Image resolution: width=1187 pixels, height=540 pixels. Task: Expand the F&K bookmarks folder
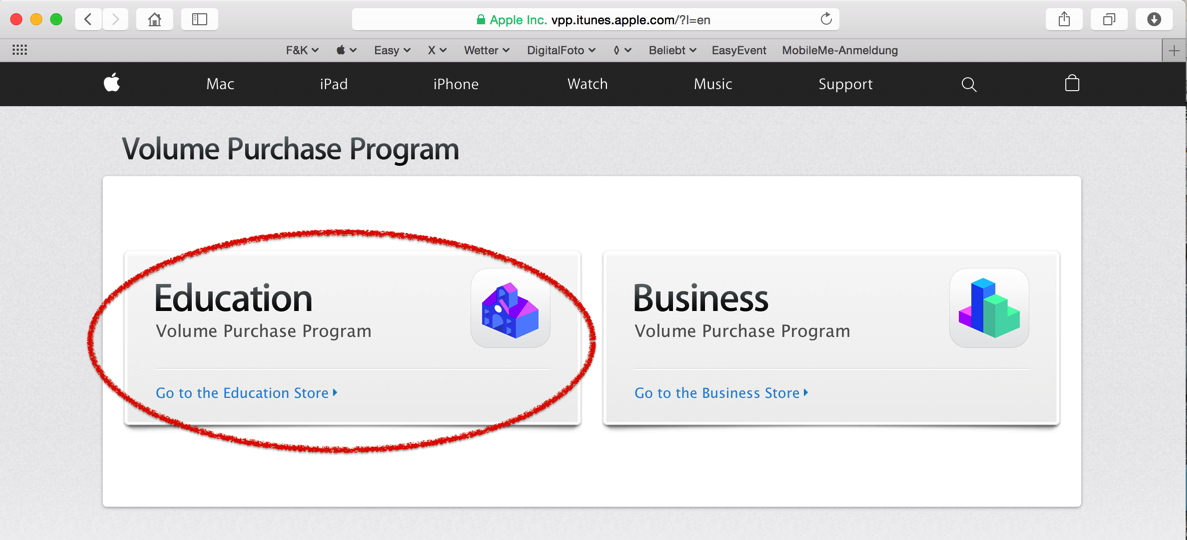pos(302,50)
